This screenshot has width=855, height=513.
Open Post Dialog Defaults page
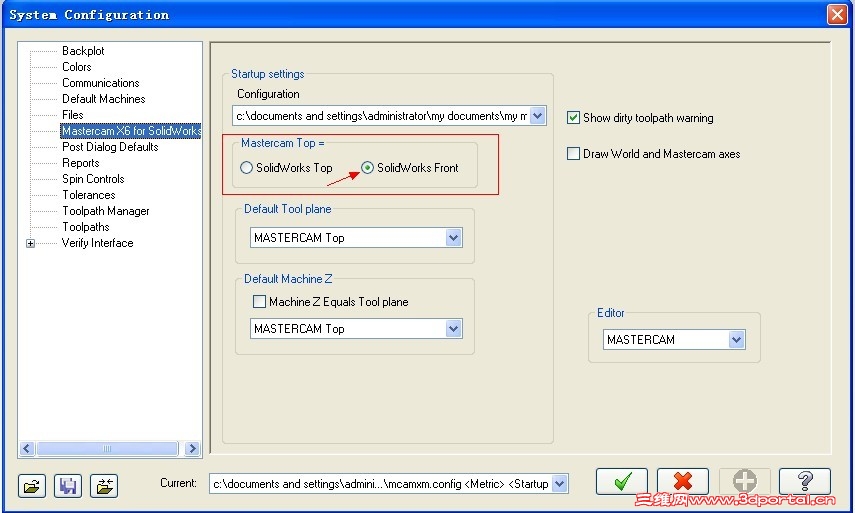[110, 147]
